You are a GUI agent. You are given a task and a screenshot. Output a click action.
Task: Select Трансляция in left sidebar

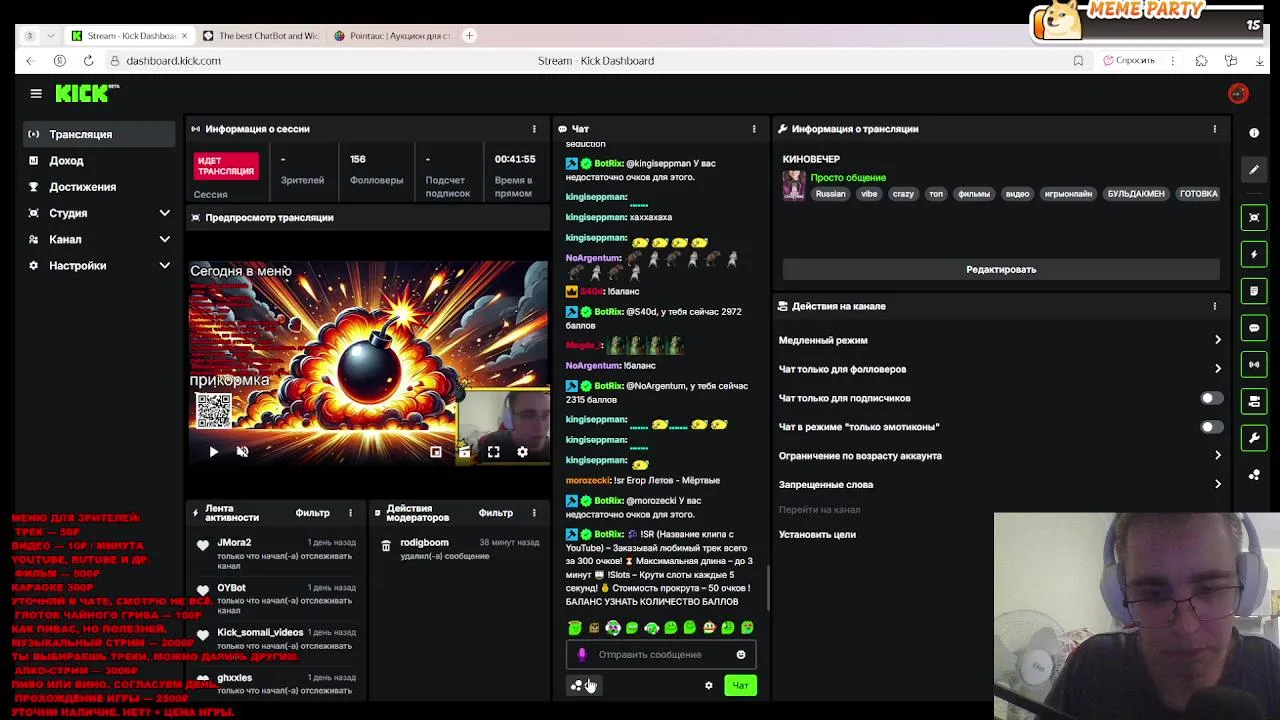(99, 134)
